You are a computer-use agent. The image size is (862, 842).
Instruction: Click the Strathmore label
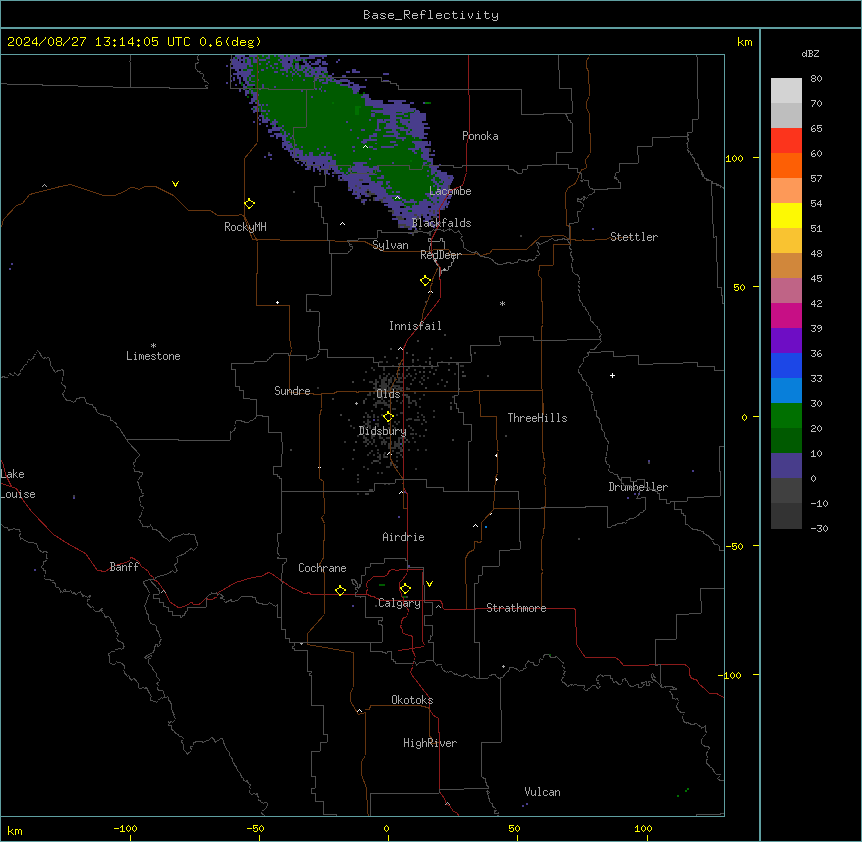coord(516,608)
